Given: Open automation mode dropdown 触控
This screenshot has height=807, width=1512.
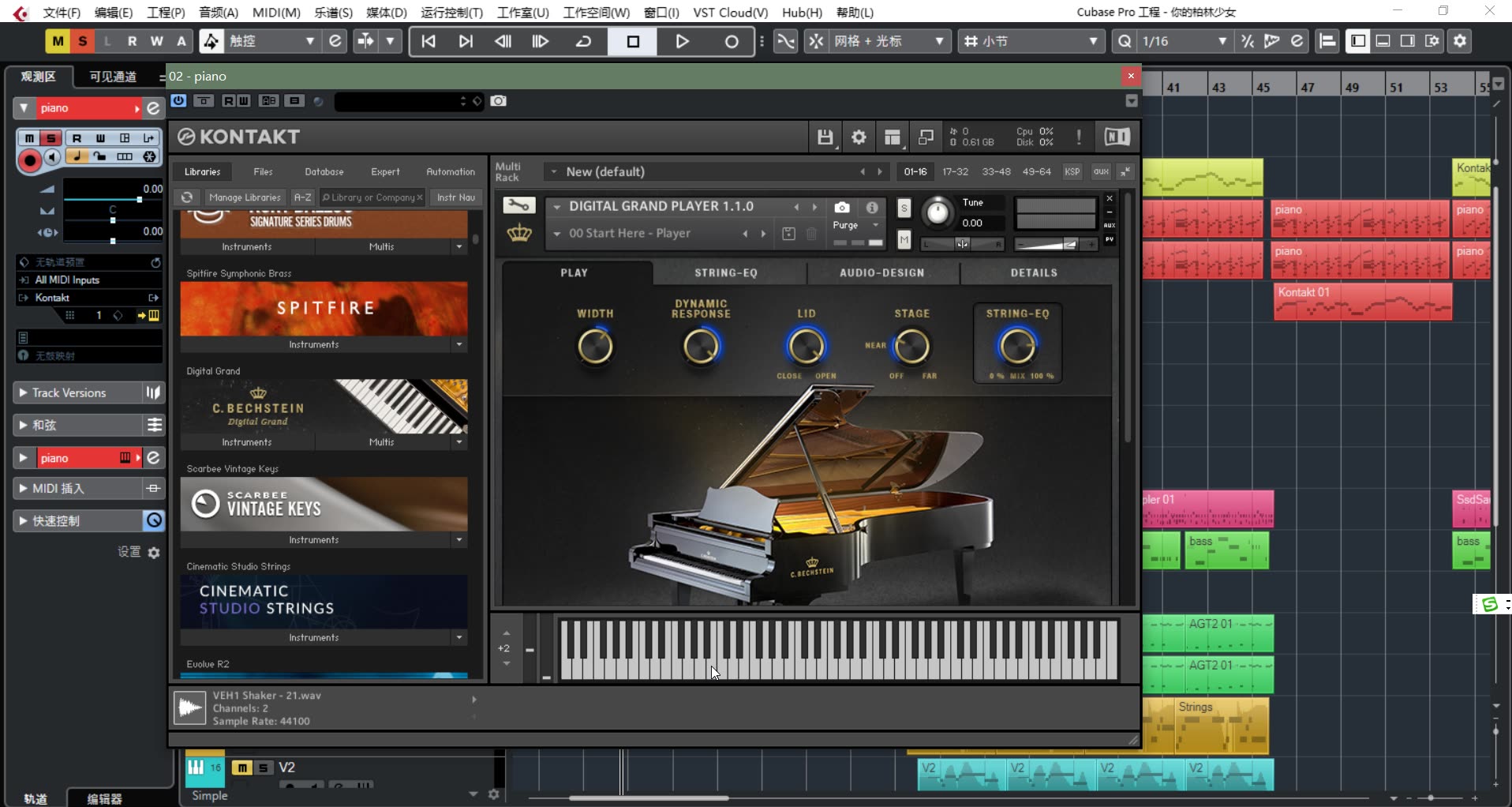Looking at the screenshot, I should click(x=272, y=41).
